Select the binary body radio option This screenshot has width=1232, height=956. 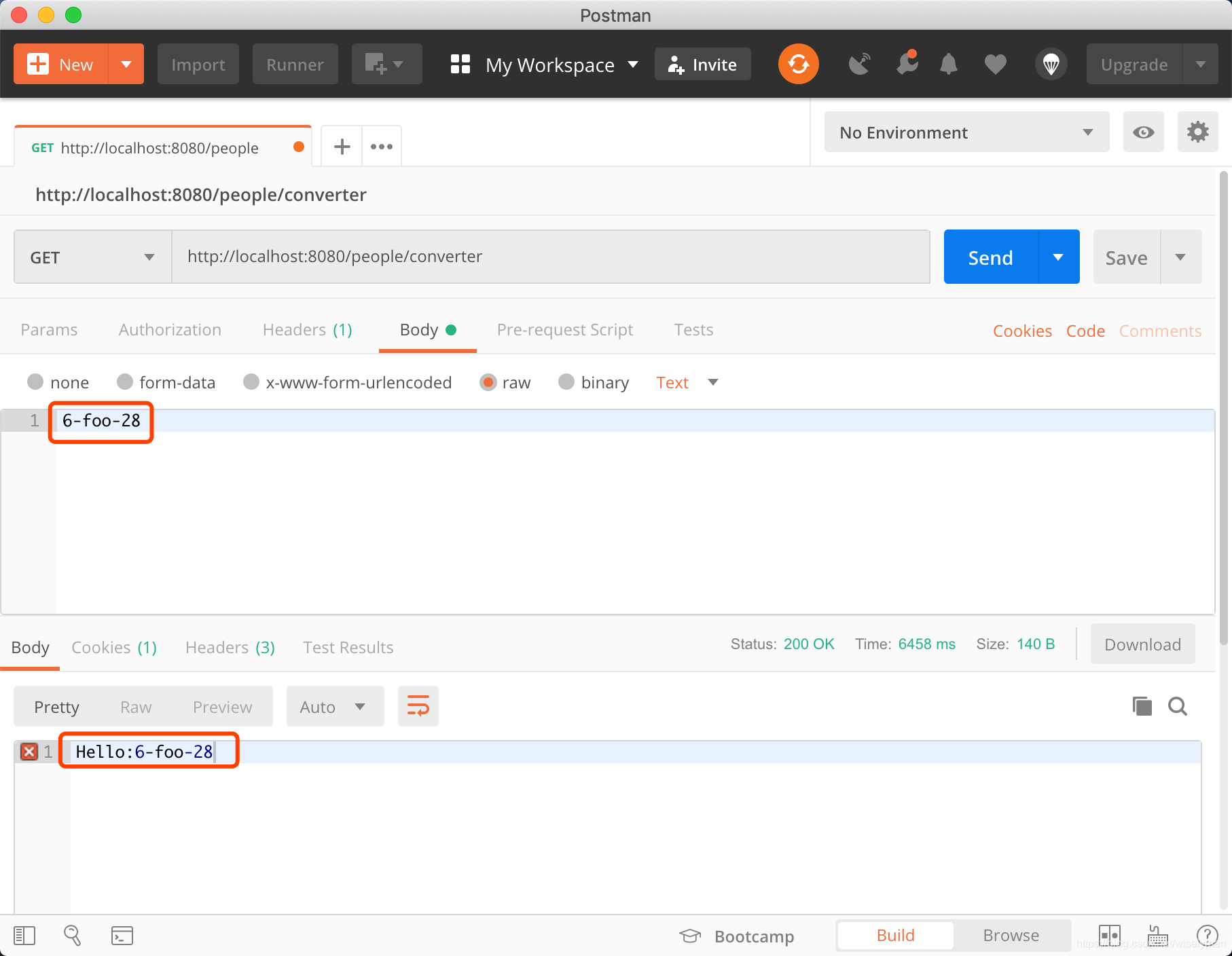click(x=566, y=382)
